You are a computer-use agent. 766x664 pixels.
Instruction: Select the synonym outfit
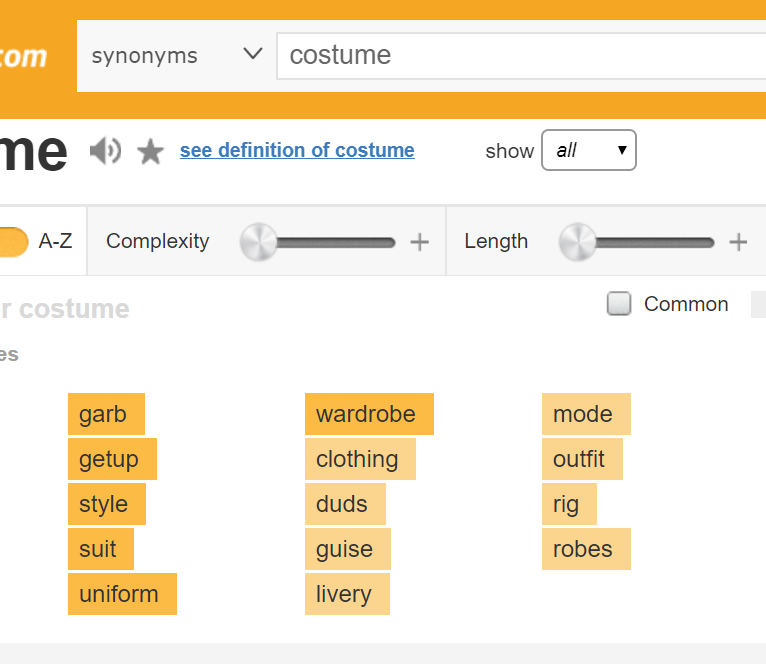(x=581, y=459)
